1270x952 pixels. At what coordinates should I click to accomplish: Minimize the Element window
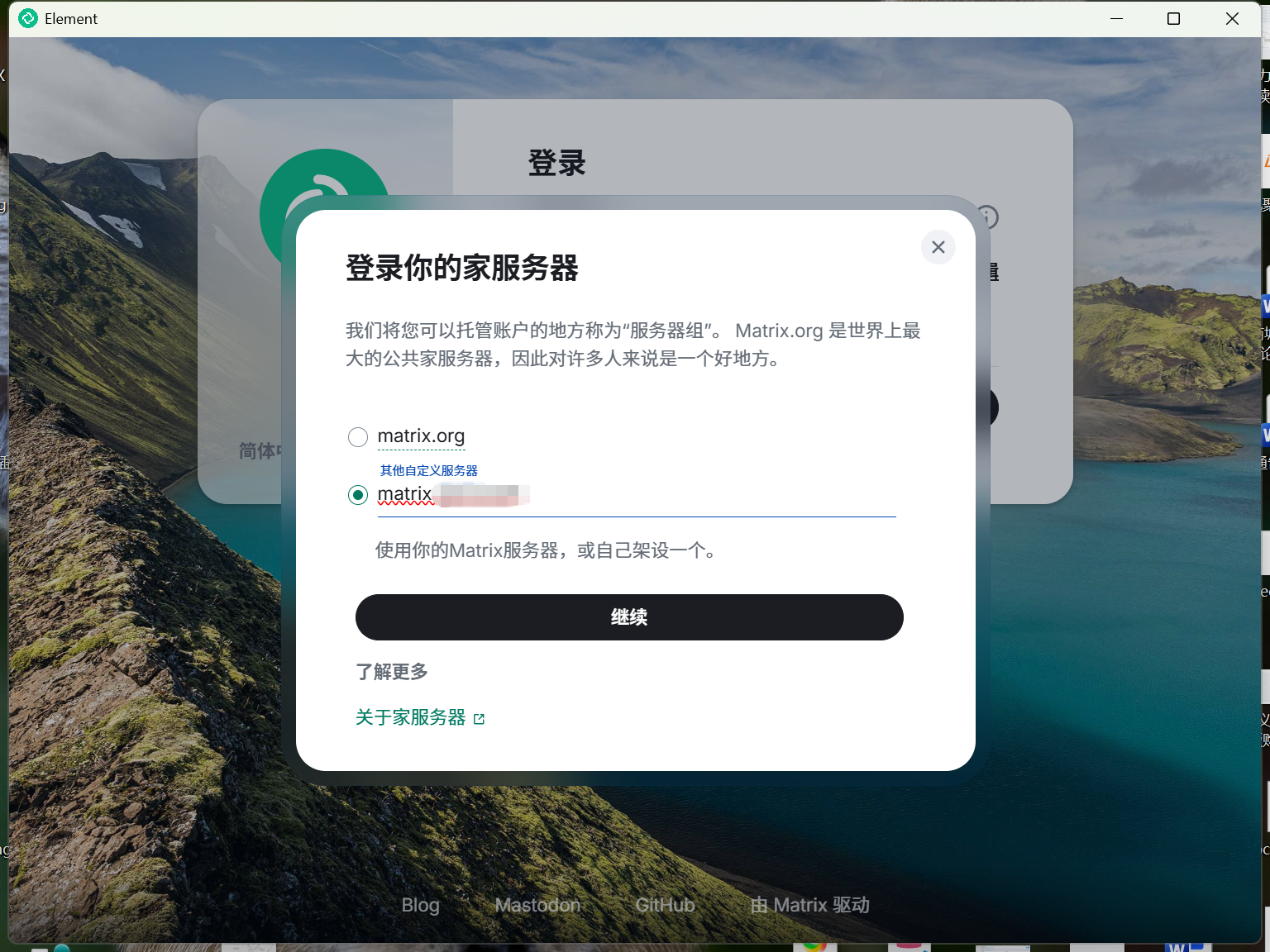[1116, 18]
